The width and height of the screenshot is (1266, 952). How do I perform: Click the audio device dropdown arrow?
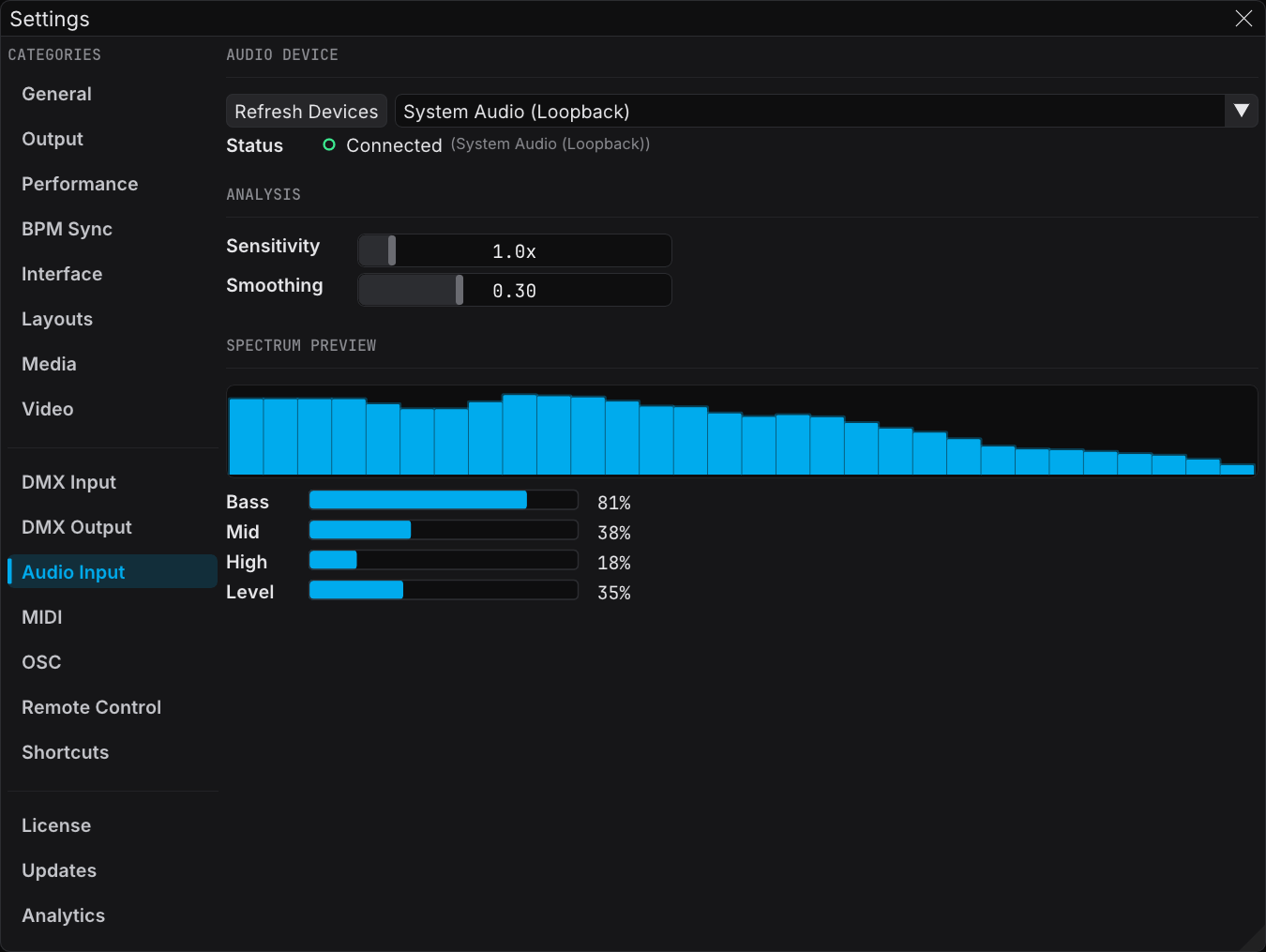click(1242, 112)
